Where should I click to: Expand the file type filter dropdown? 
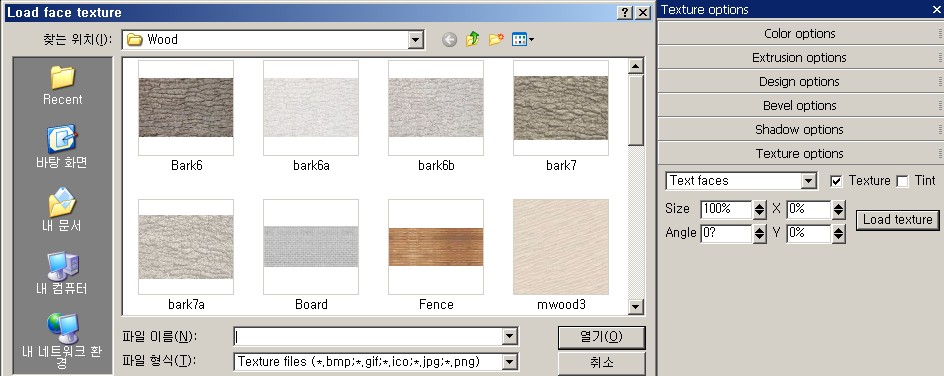(x=509, y=362)
